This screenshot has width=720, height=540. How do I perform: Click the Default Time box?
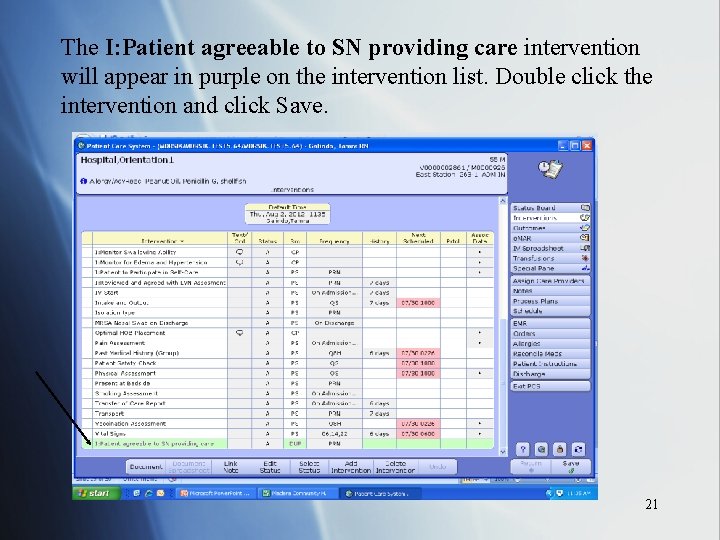pyautogui.click(x=287, y=214)
